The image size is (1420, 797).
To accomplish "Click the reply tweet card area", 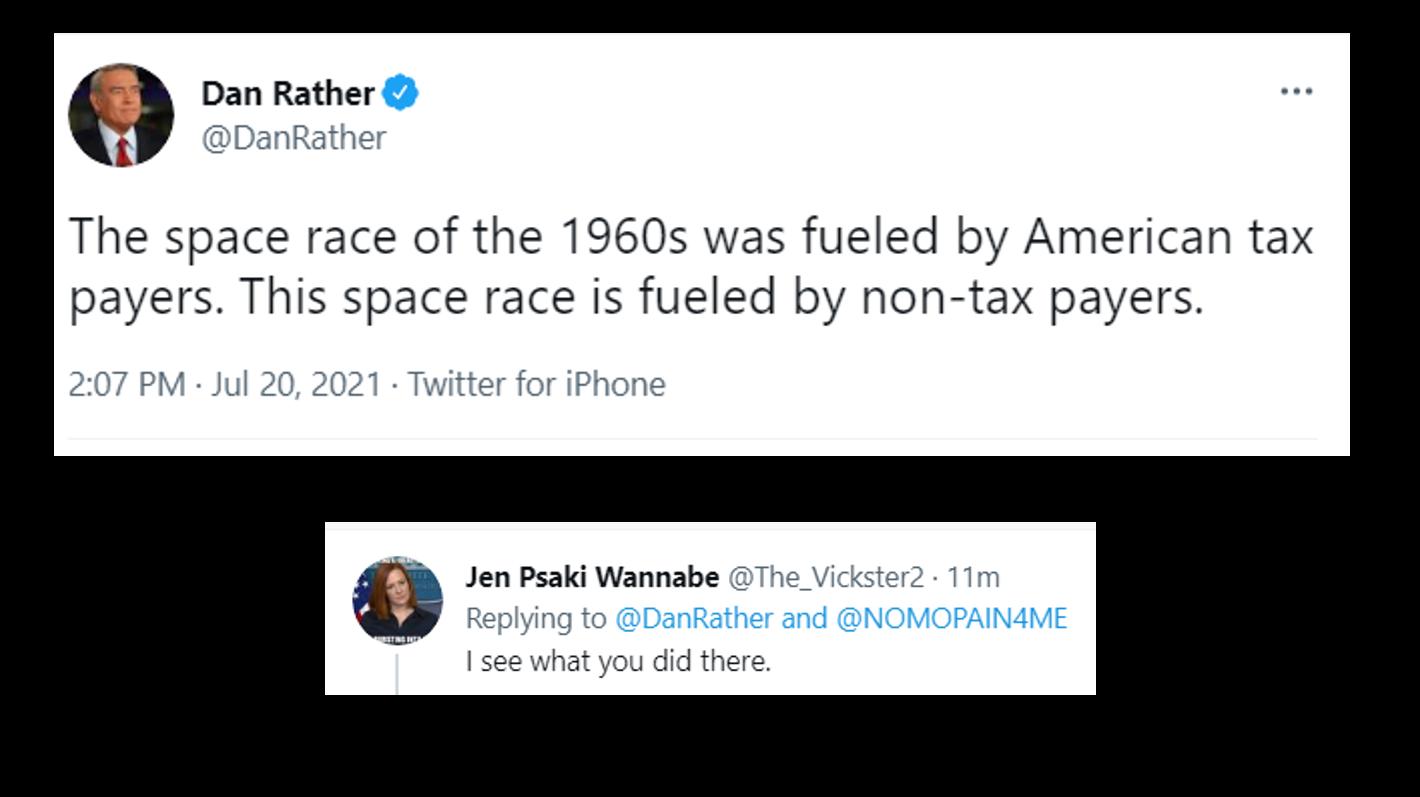I will click(710, 610).
